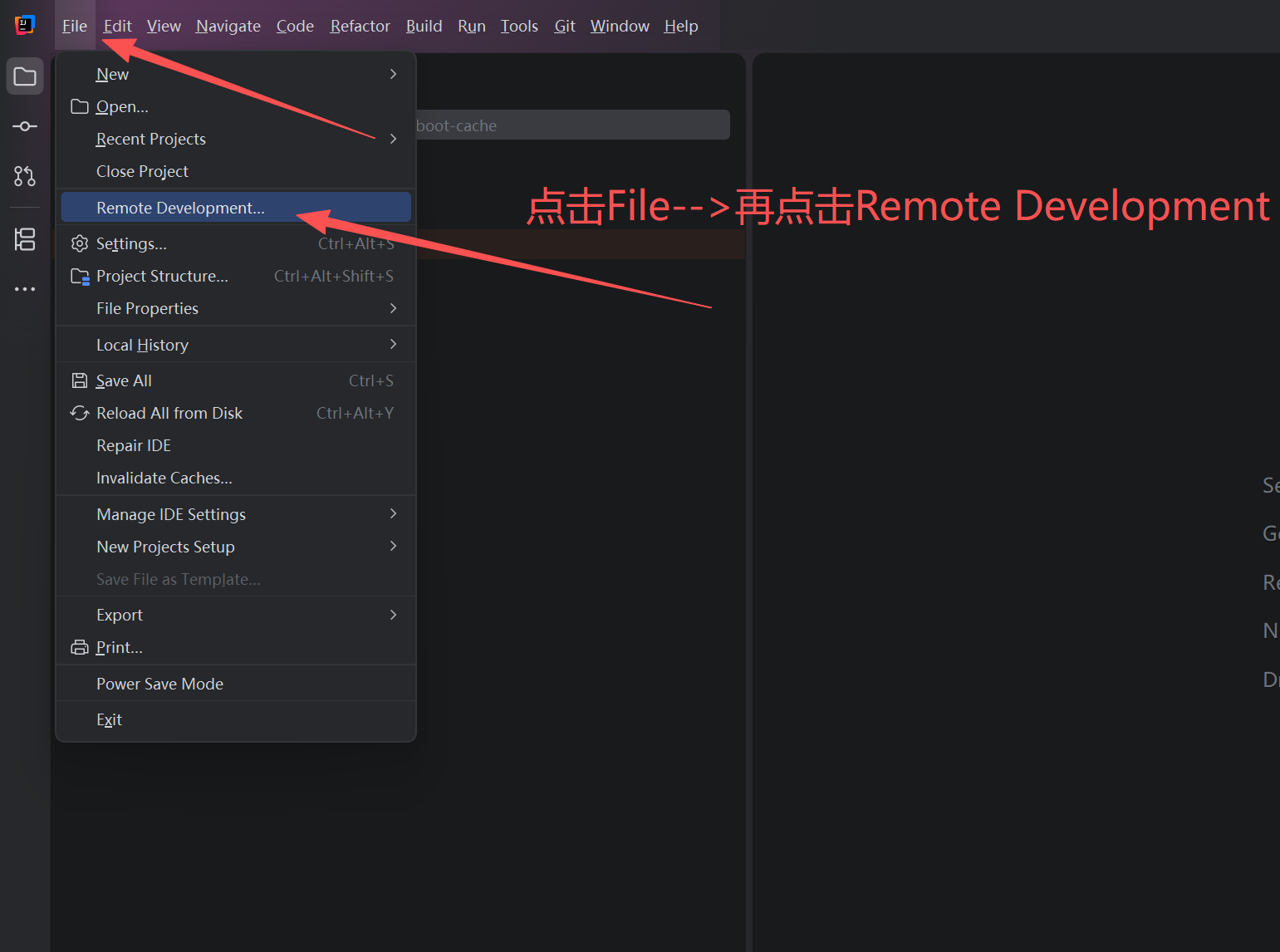This screenshot has height=952, width=1280.
Task: Choose File Properties entry
Action: pyautogui.click(x=236, y=308)
